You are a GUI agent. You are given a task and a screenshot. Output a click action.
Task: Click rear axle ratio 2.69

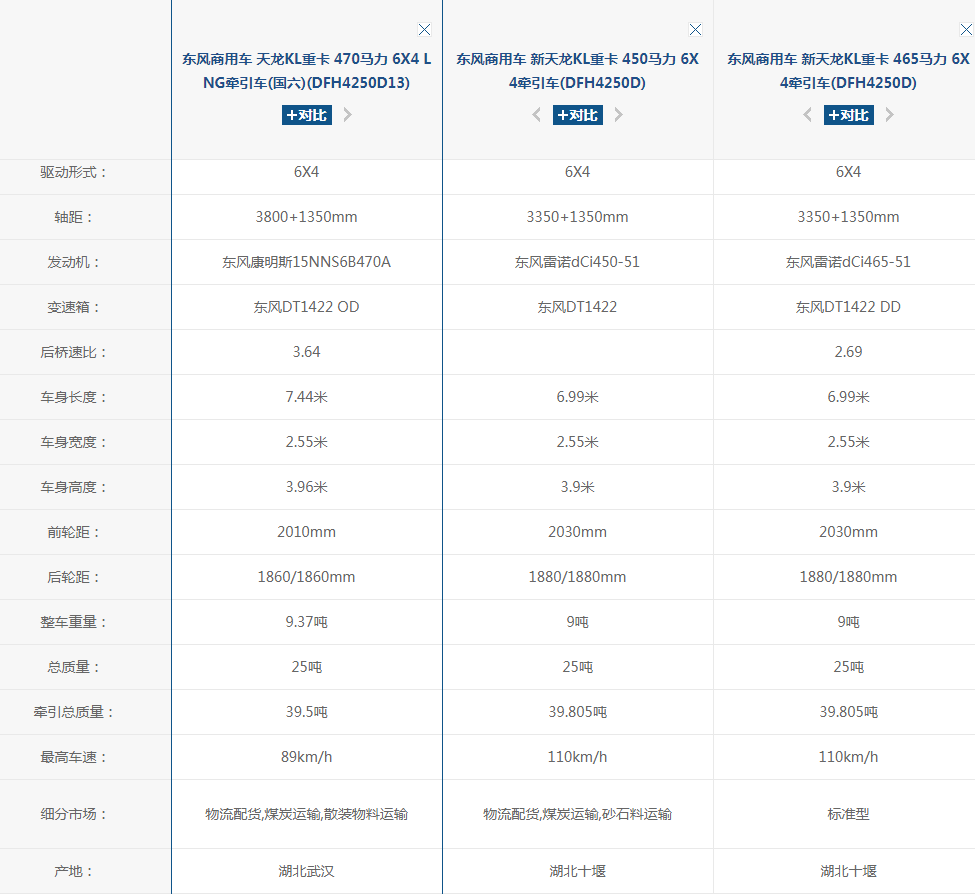(848, 352)
